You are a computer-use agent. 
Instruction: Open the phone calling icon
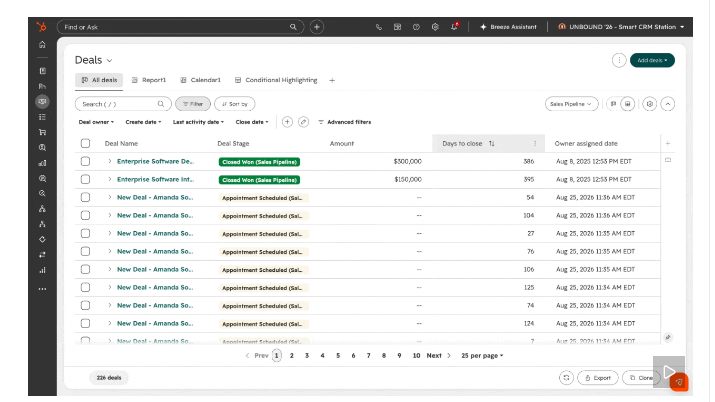pos(378,27)
